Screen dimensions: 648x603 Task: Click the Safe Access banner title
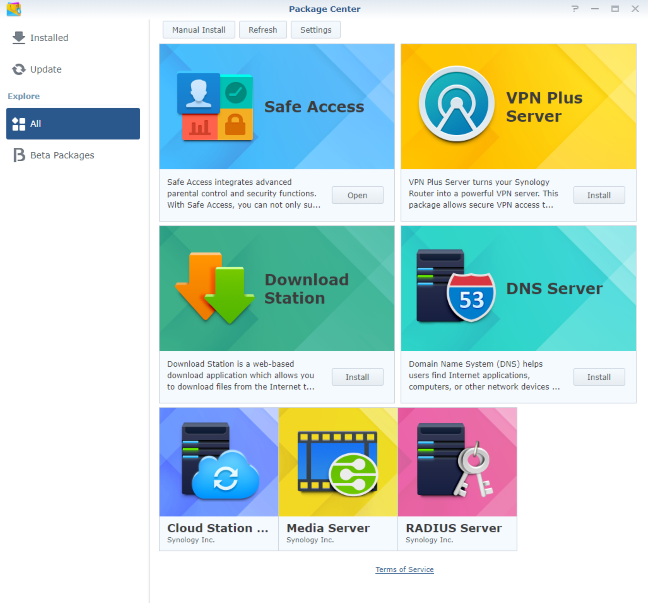(314, 107)
